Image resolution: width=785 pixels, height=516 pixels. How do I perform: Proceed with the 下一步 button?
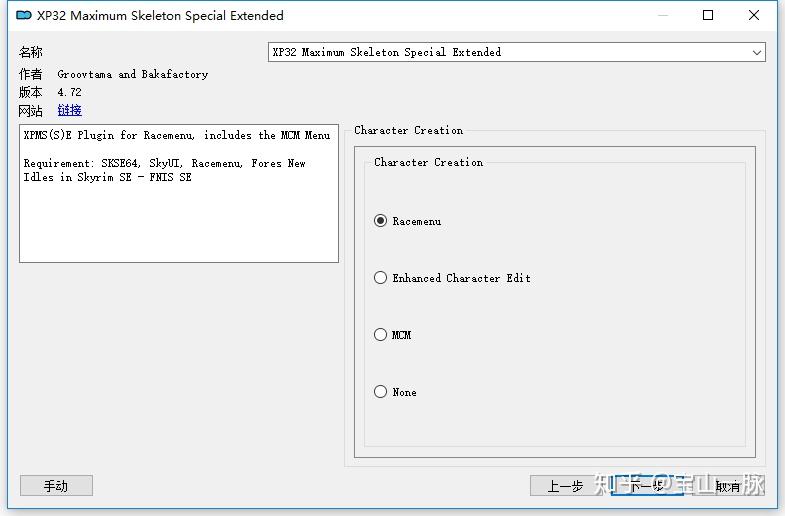(647, 485)
